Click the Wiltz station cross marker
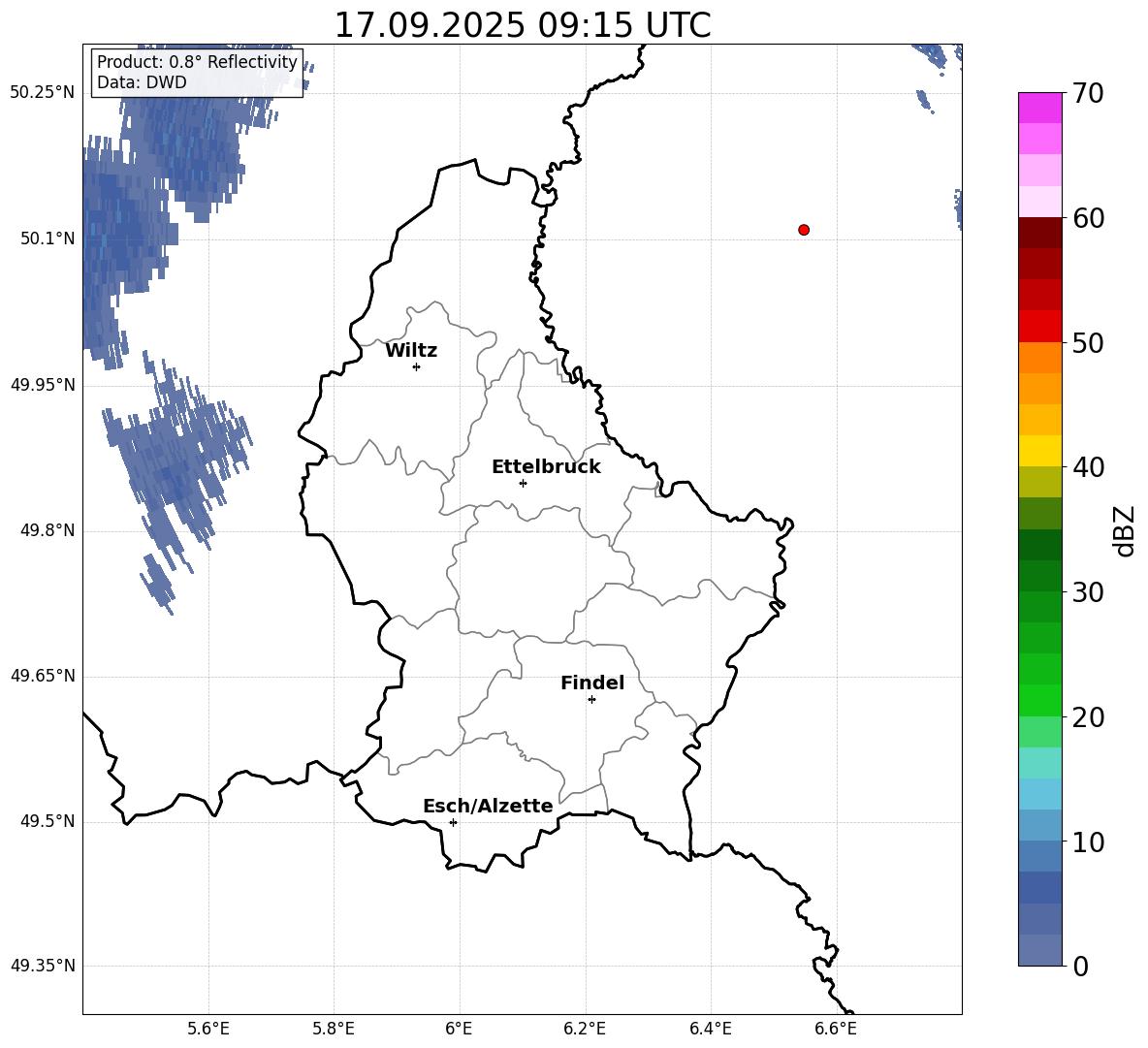Viewport: 1148px width, 1048px height. click(417, 366)
